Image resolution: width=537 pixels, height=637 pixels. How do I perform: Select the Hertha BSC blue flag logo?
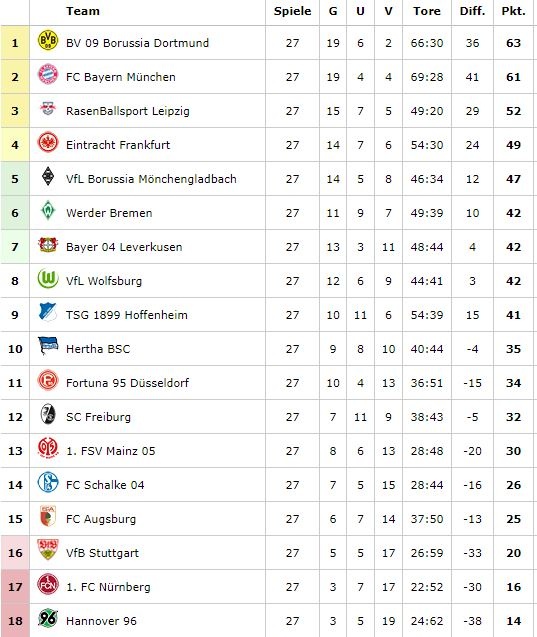[48, 346]
